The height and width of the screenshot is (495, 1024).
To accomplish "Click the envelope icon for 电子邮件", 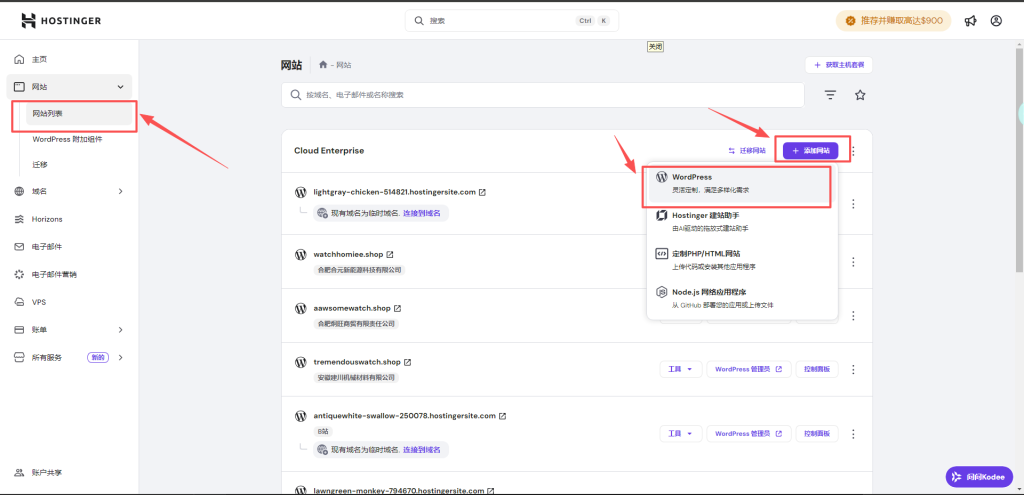I will click(x=20, y=247).
